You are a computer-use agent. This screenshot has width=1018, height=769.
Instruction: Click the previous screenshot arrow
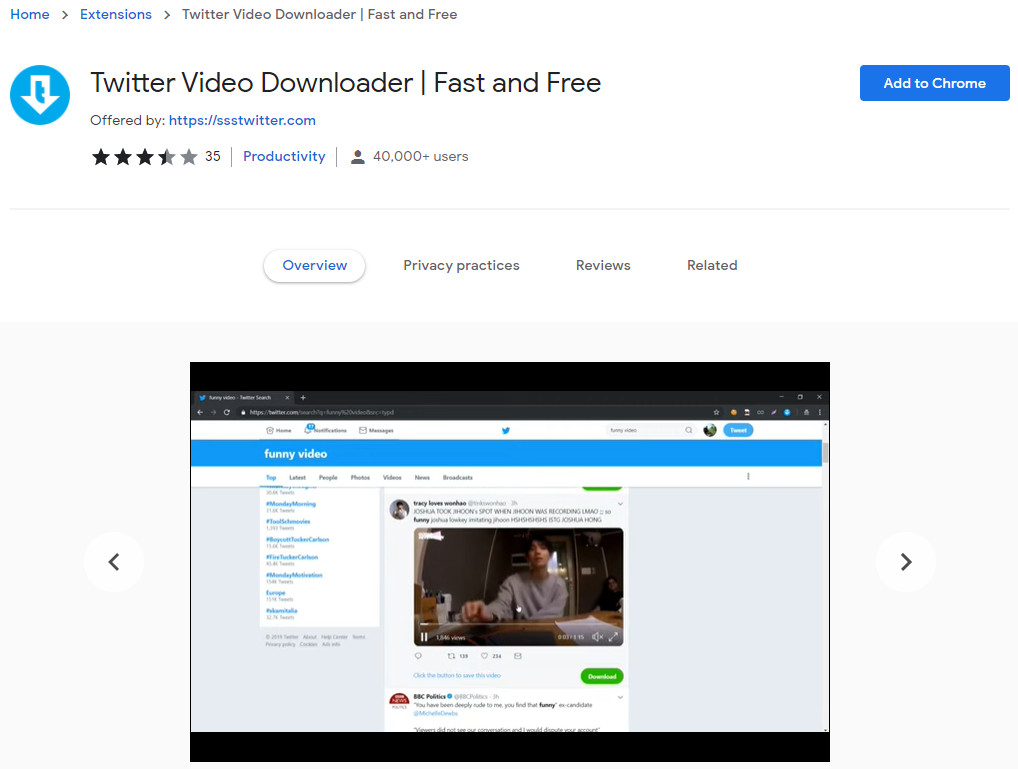coord(114,562)
